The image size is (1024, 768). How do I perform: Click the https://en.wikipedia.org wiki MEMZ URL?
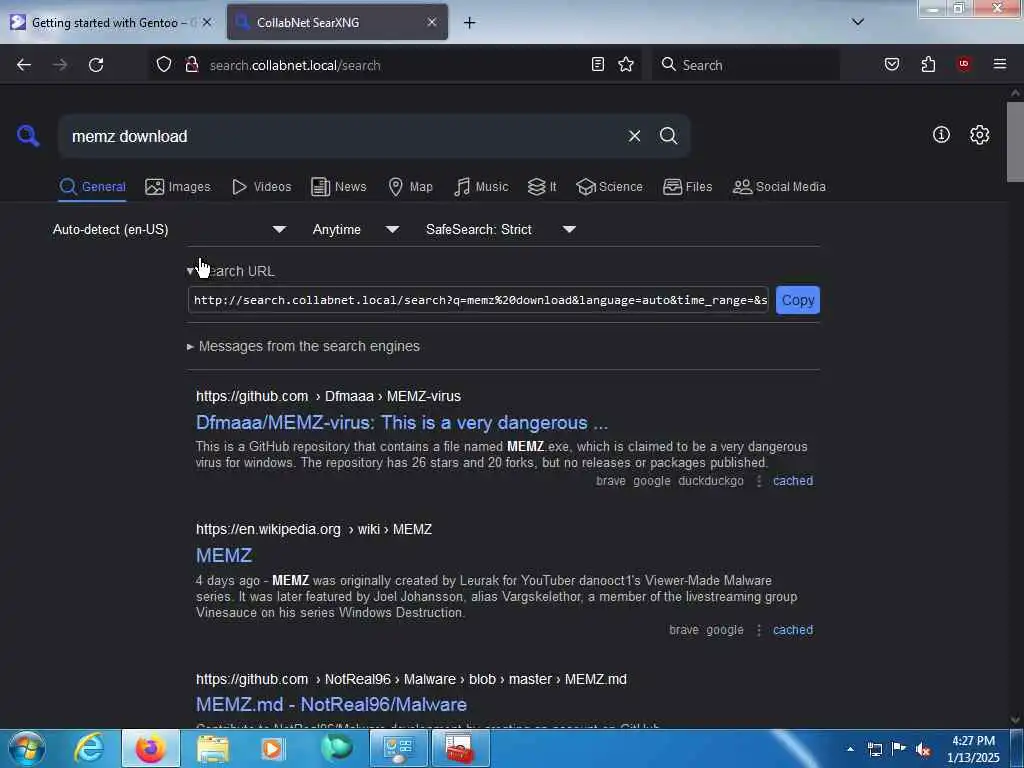313,529
